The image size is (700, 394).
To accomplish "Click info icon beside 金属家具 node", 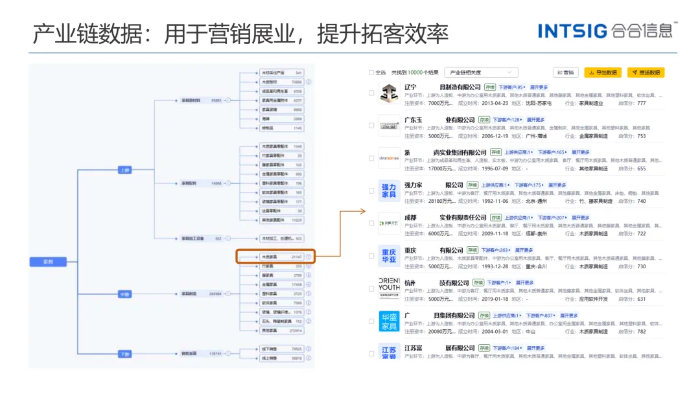I will click(x=308, y=284).
